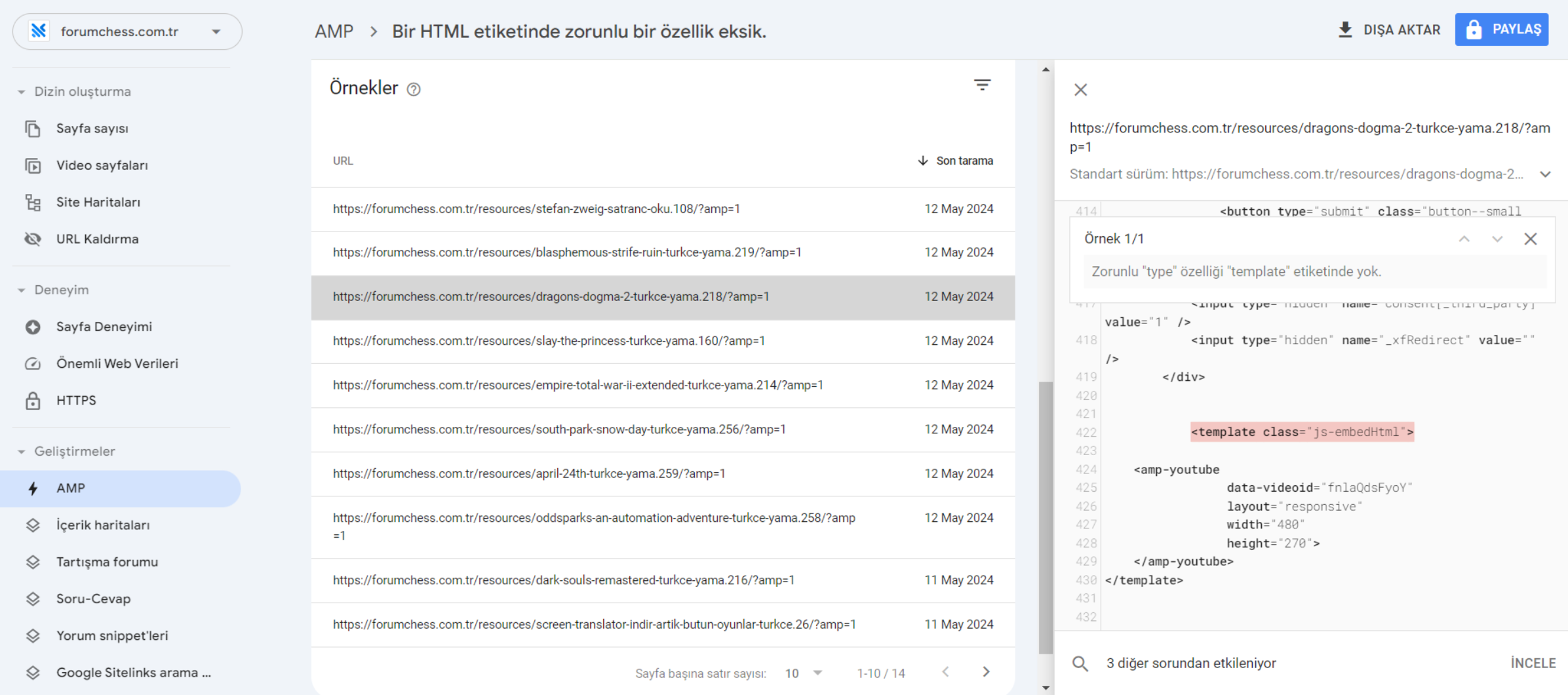1568x695 pixels.
Task: Open İçerik haritaları enhancement report
Action: 121,525
